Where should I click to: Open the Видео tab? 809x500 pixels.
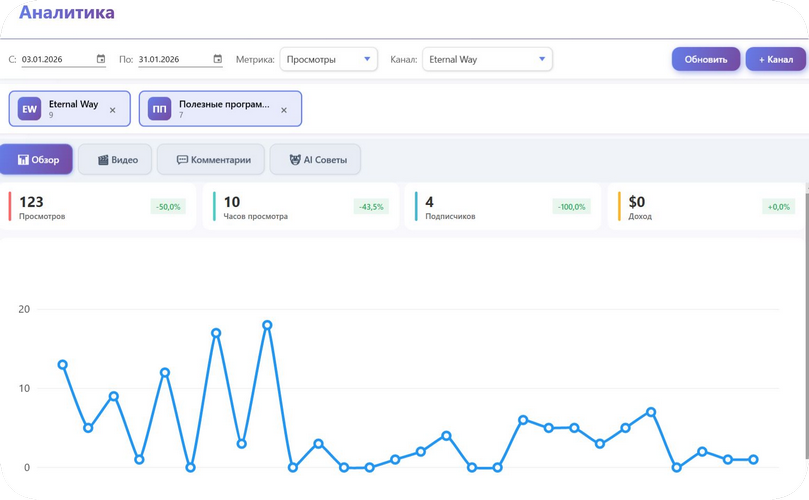point(115,160)
